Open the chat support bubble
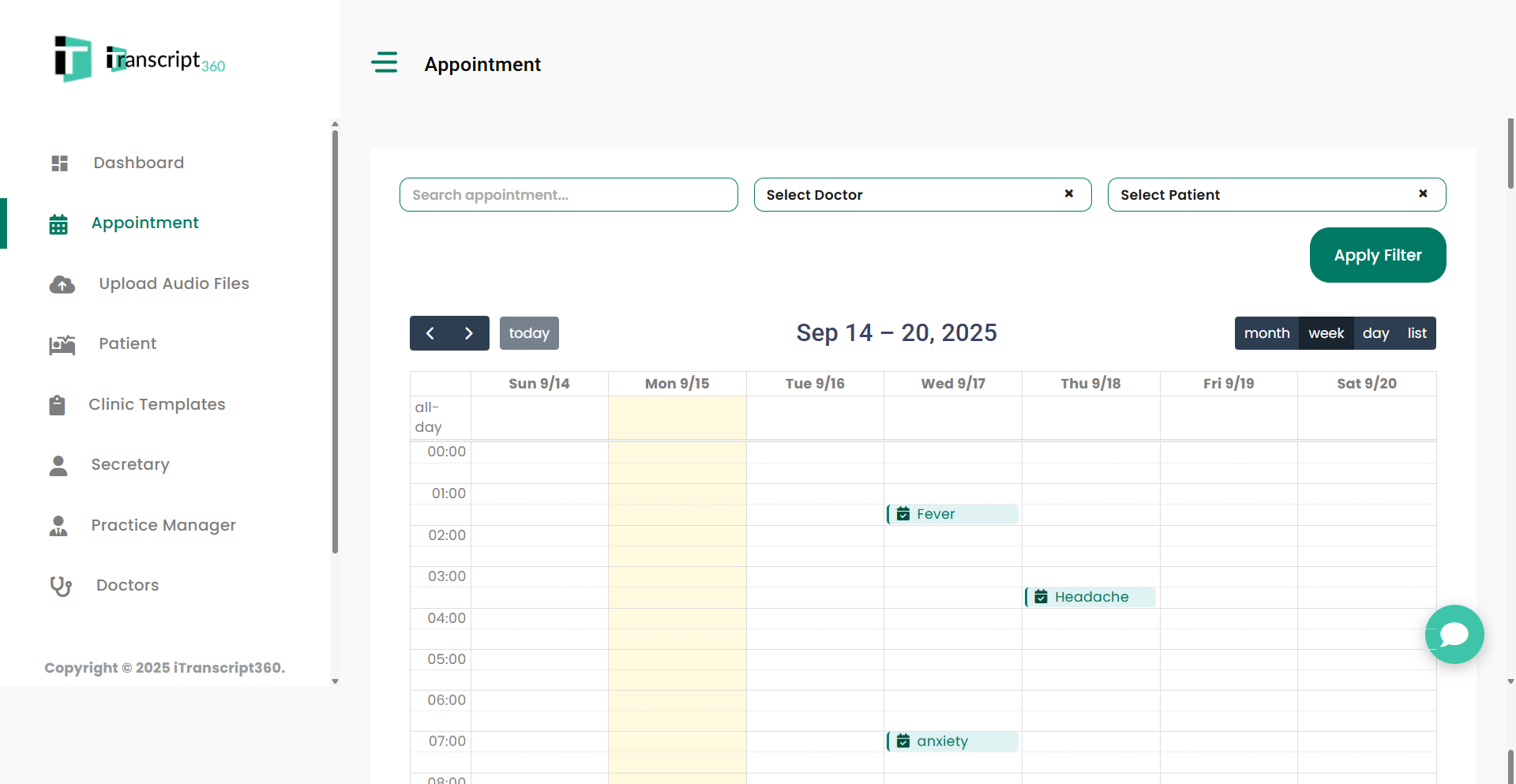1516x784 pixels. tap(1454, 634)
